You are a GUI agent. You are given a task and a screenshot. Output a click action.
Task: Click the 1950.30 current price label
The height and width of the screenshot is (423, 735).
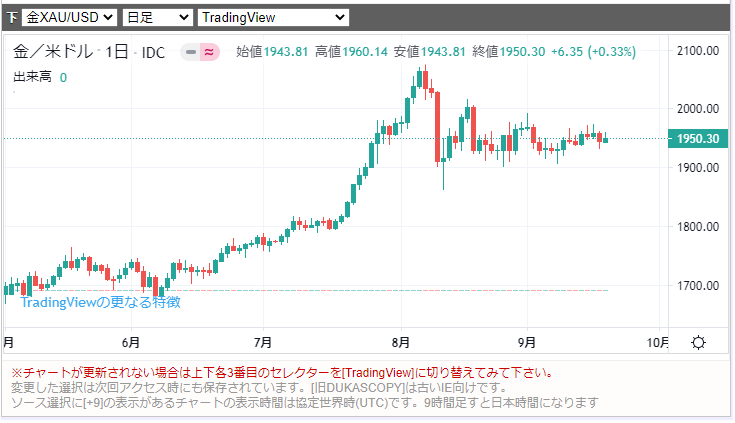coord(698,139)
